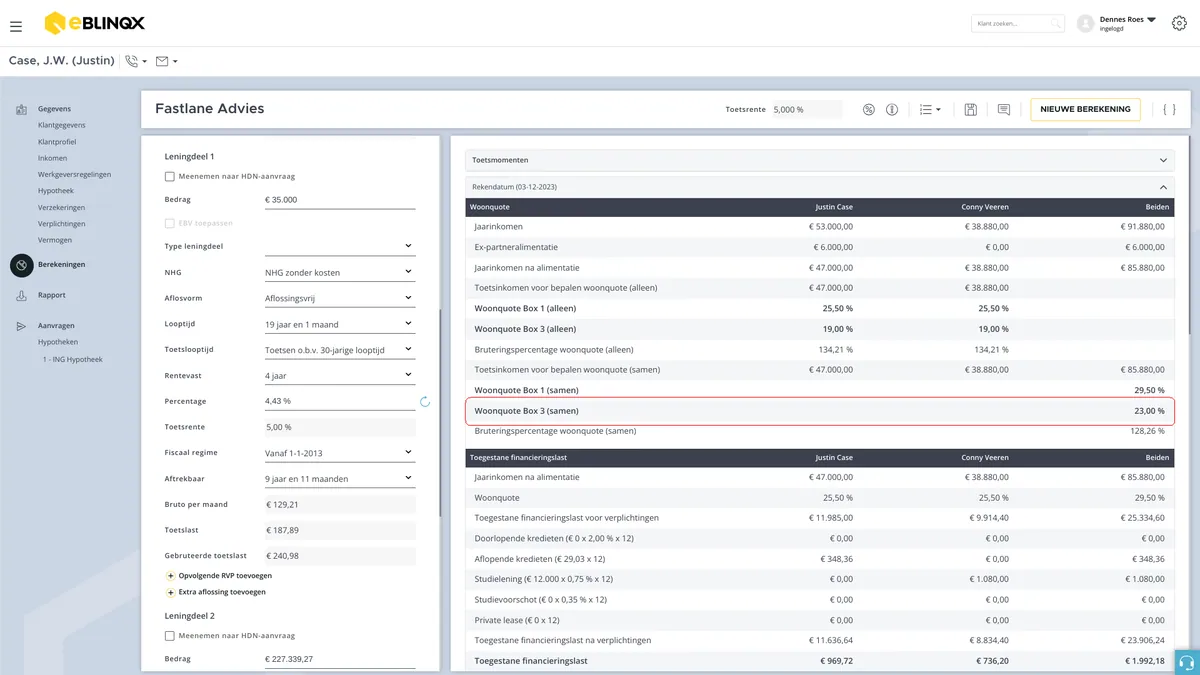Screen dimensions: 1200x675
Task: Open the headset support chat icon
Action: tap(1187, 662)
